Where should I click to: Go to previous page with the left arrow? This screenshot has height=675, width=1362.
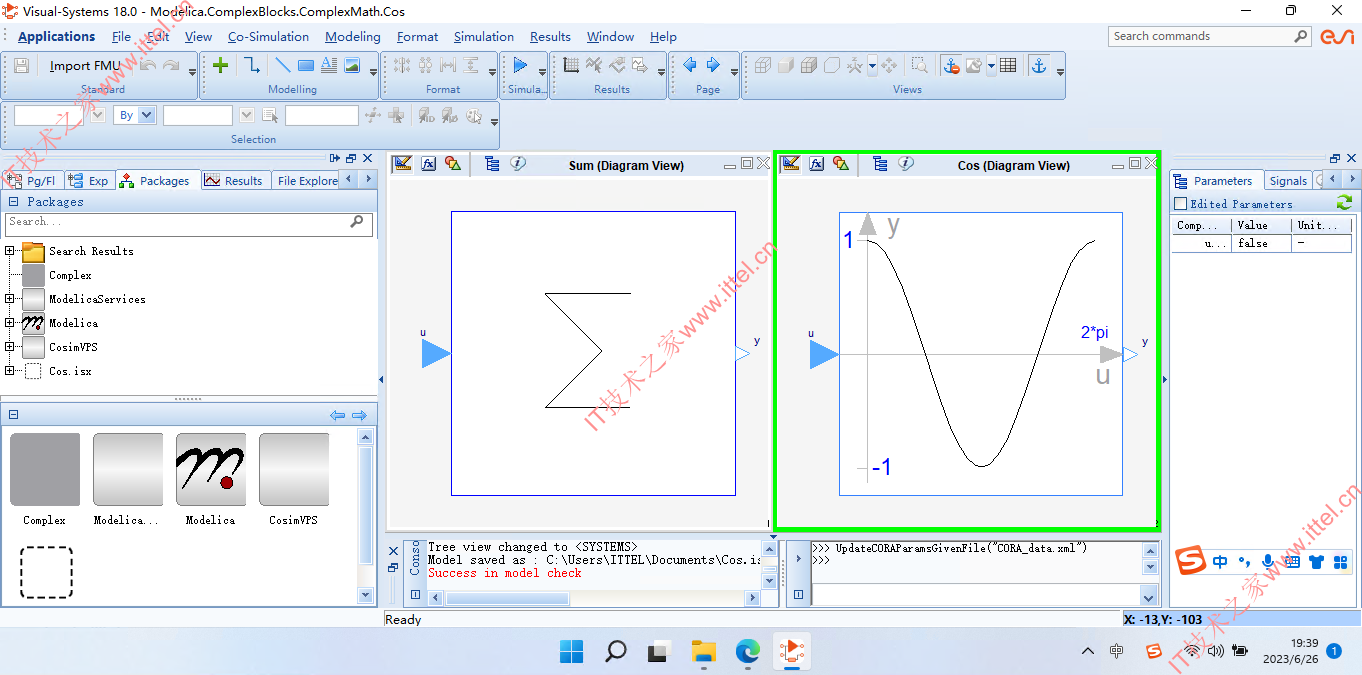[x=690, y=65]
